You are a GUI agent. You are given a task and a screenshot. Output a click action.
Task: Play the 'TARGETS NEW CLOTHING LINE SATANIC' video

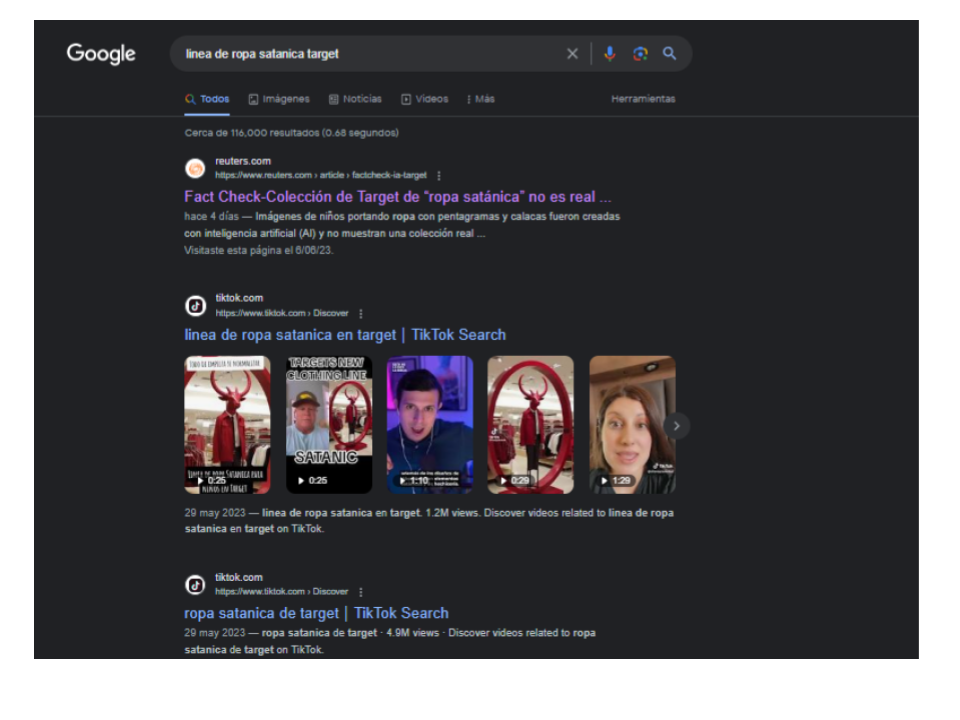pyautogui.click(x=329, y=425)
